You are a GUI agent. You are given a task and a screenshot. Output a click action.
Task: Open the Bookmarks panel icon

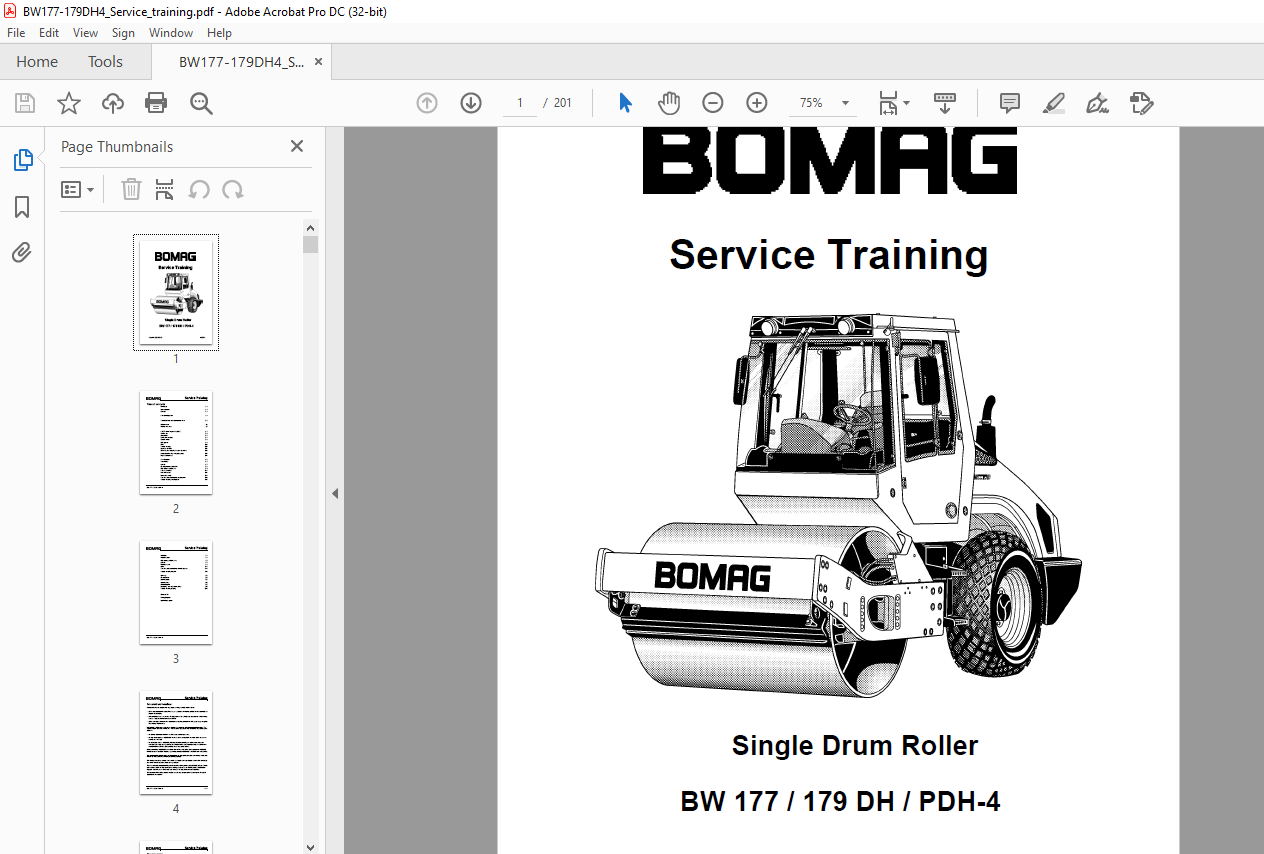[x=22, y=207]
